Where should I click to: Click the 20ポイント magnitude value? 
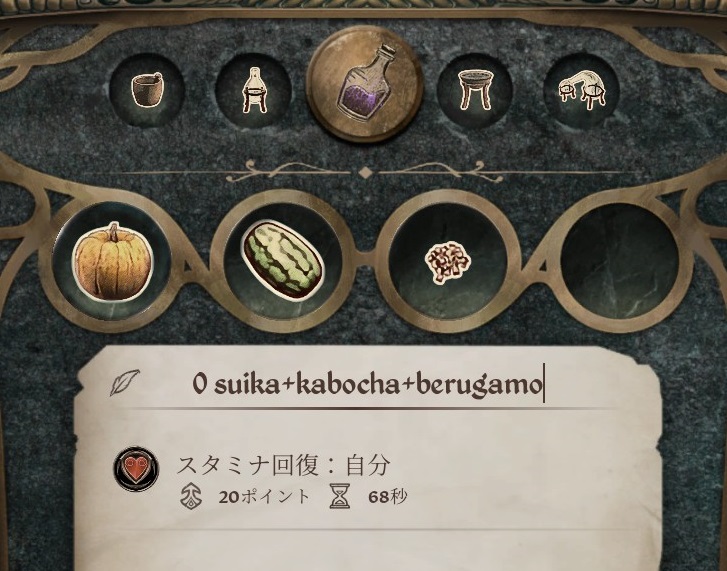pyautogui.click(x=264, y=497)
